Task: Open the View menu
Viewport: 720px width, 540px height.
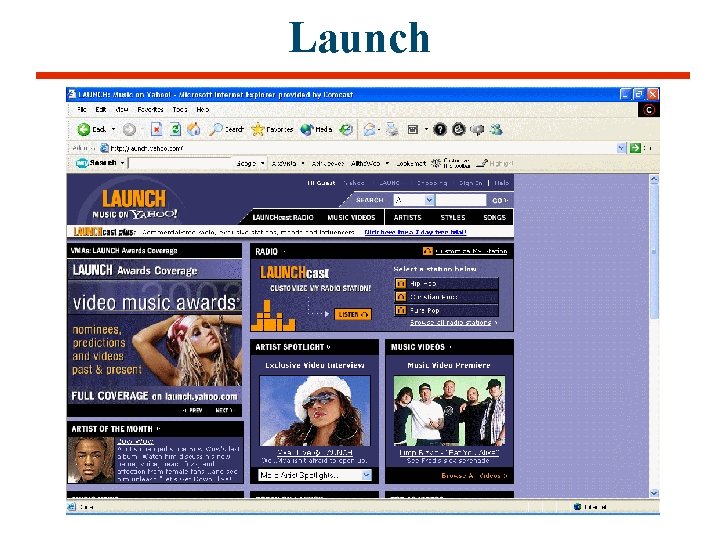Action: click(x=122, y=109)
